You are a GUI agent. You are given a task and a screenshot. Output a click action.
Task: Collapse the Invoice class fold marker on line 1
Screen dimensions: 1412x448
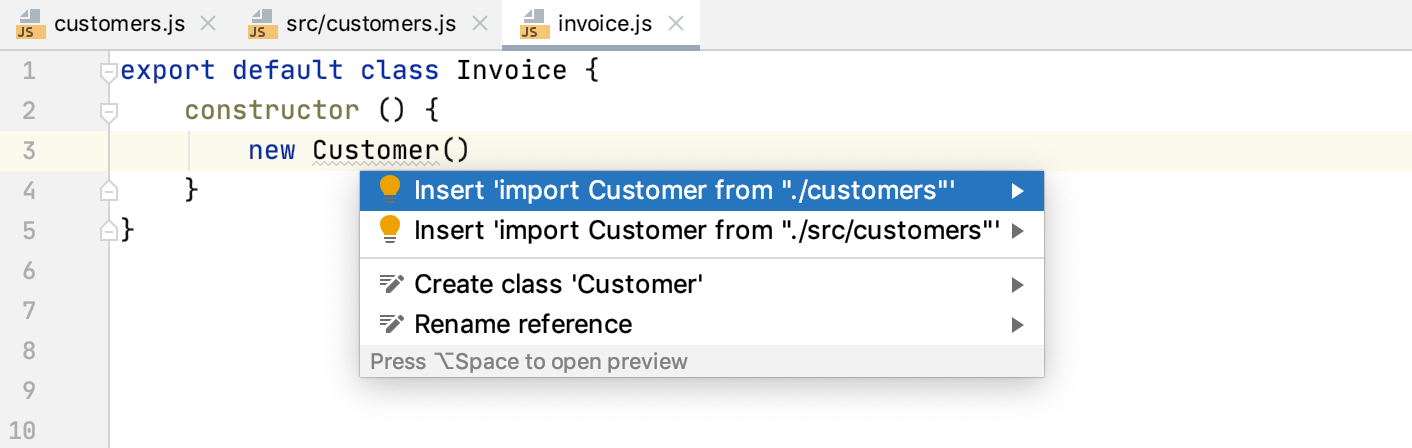point(109,72)
